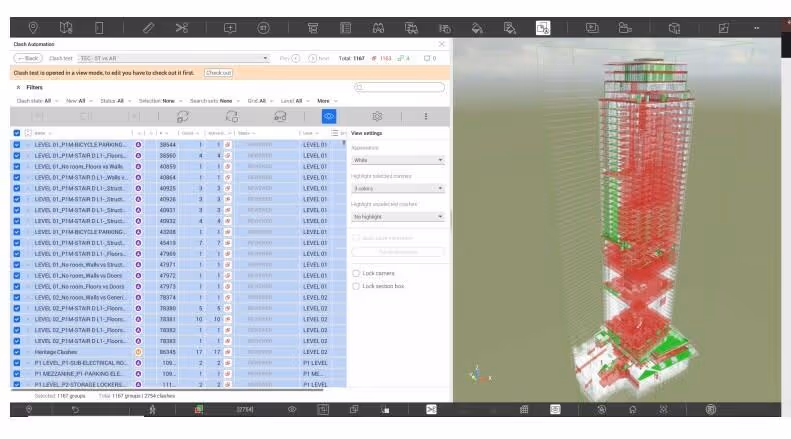Viewport: 791px width, 439px height.
Task: Select the highlighted Clash Automation toolbar icon
Action: 543,28
